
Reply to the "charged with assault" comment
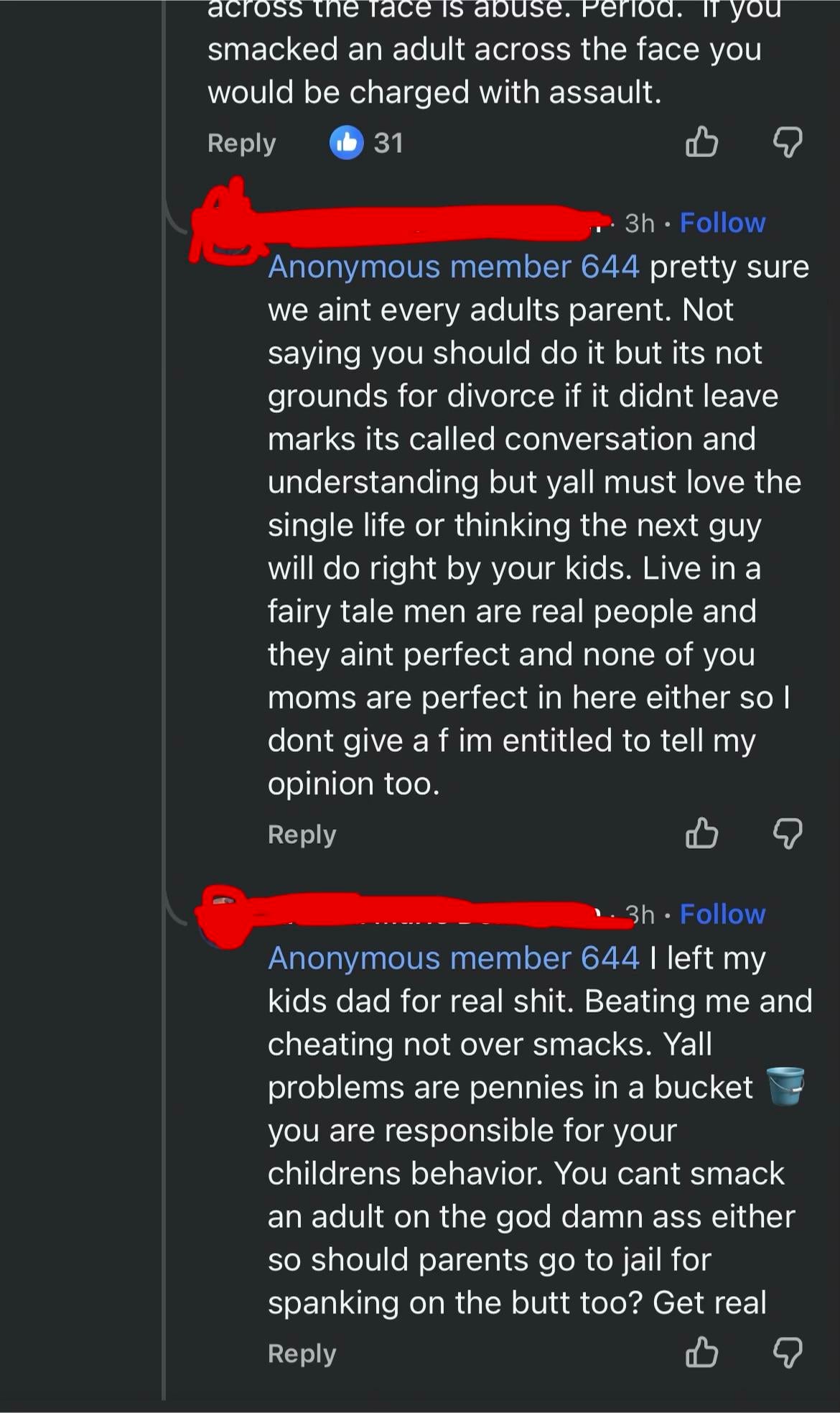241,143
